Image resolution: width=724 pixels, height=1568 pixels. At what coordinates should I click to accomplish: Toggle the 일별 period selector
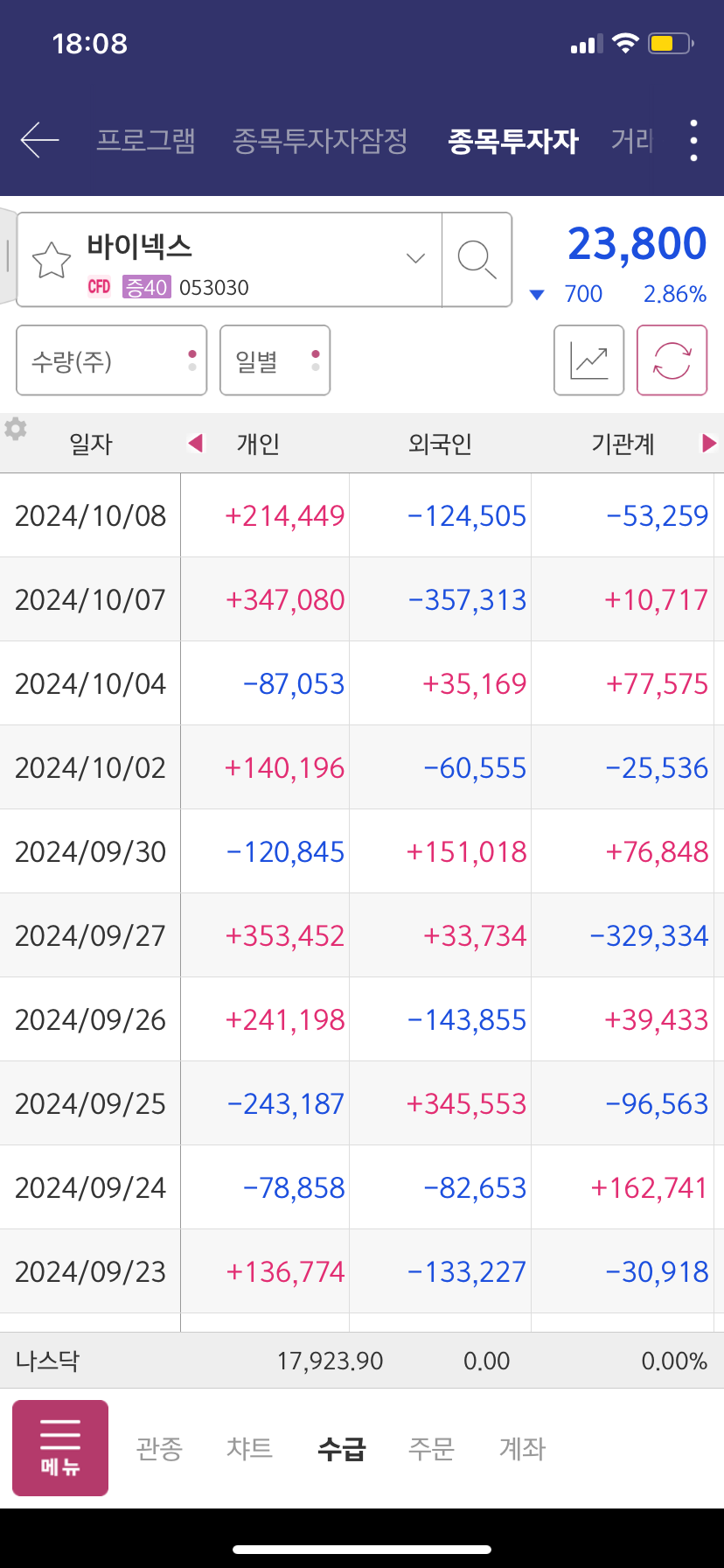275,360
